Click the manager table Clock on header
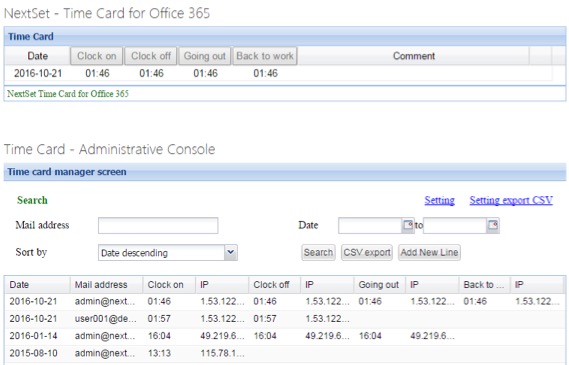 pyautogui.click(x=169, y=285)
